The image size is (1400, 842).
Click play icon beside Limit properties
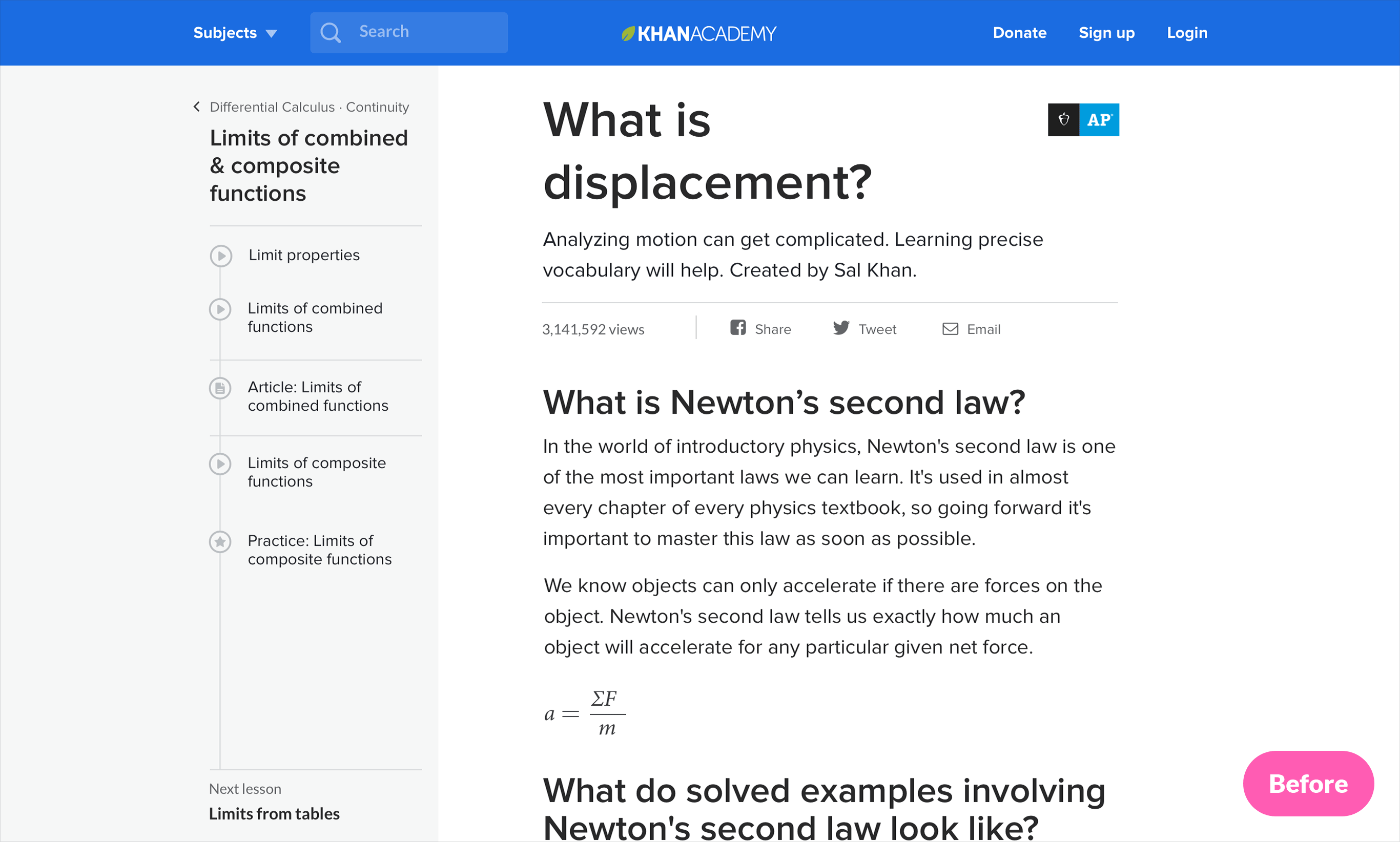coord(221,256)
